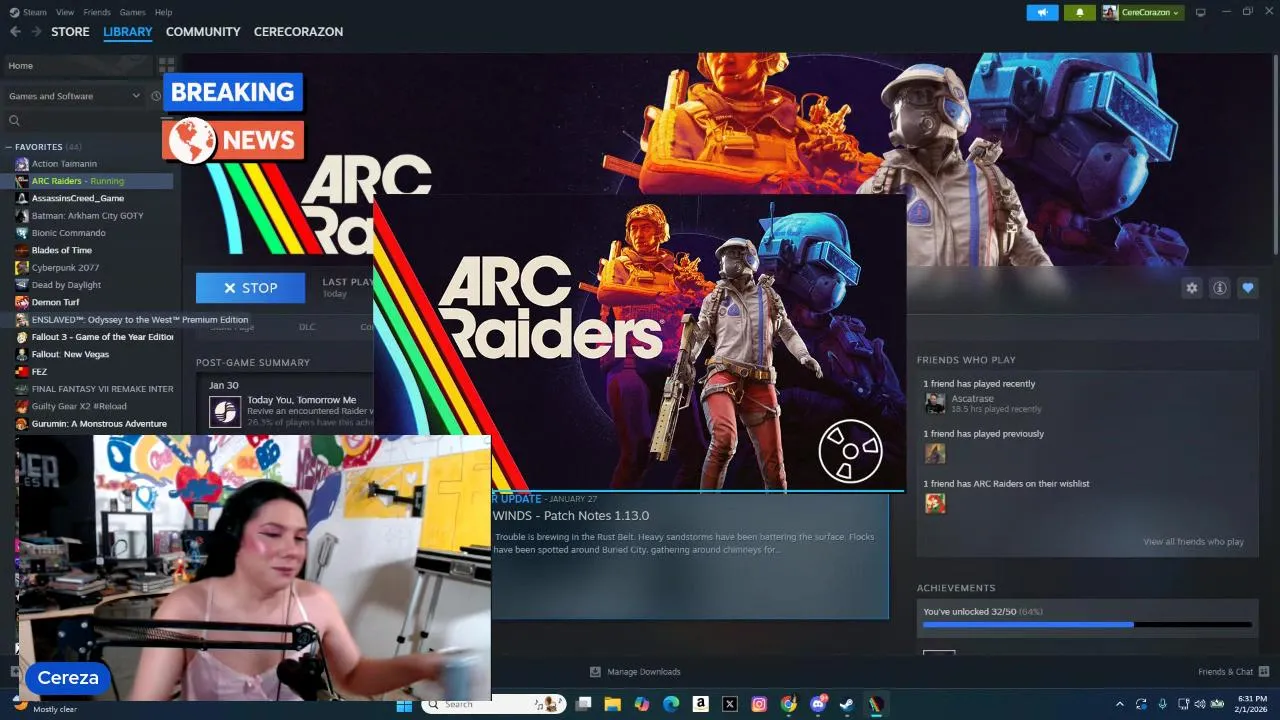Click into Windows taskbar search box
Image resolution: width=1280 pixels, height=720 pixels.
(492, 704)
